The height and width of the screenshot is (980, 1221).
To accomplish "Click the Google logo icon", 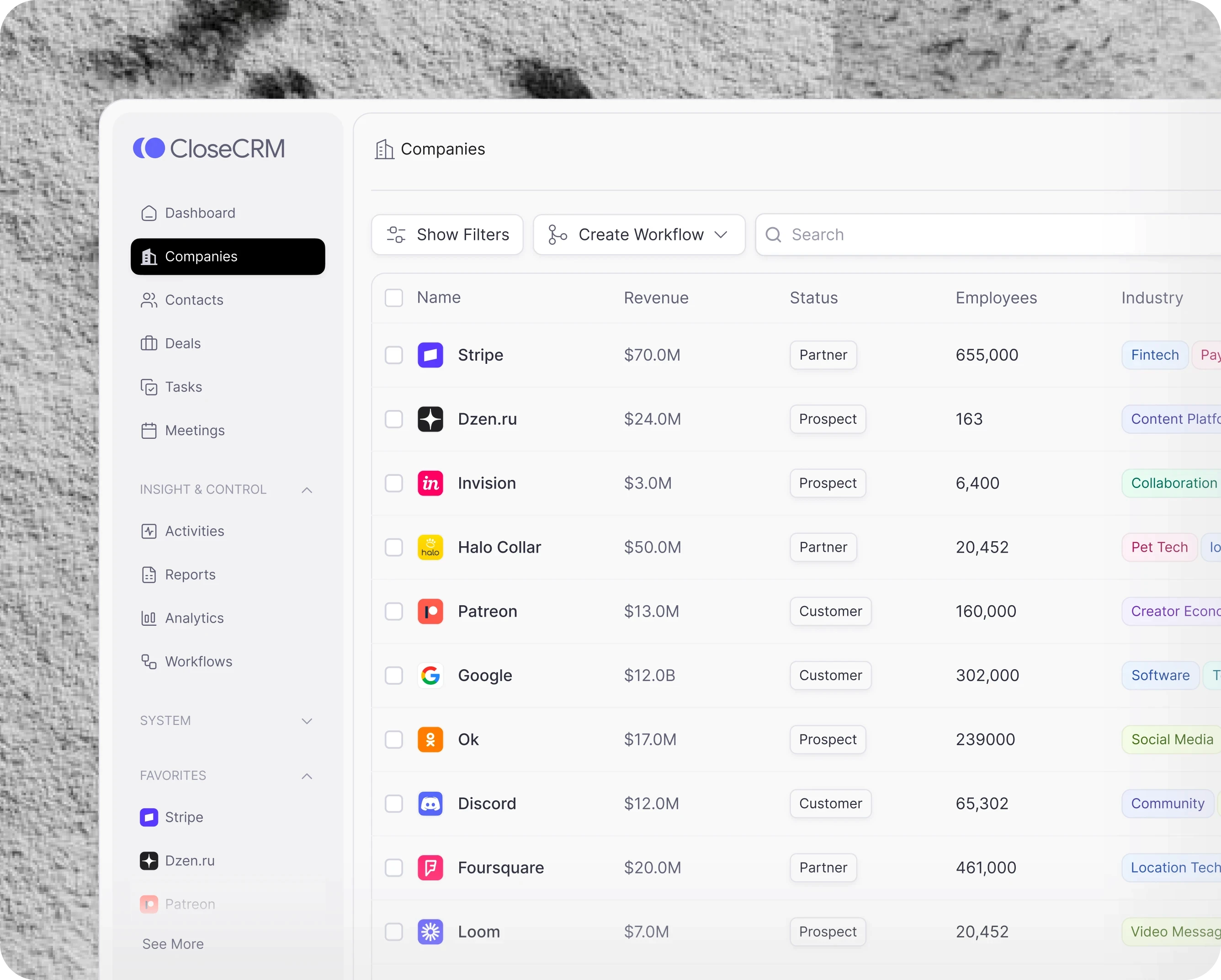I will click(x=430, y=675).
